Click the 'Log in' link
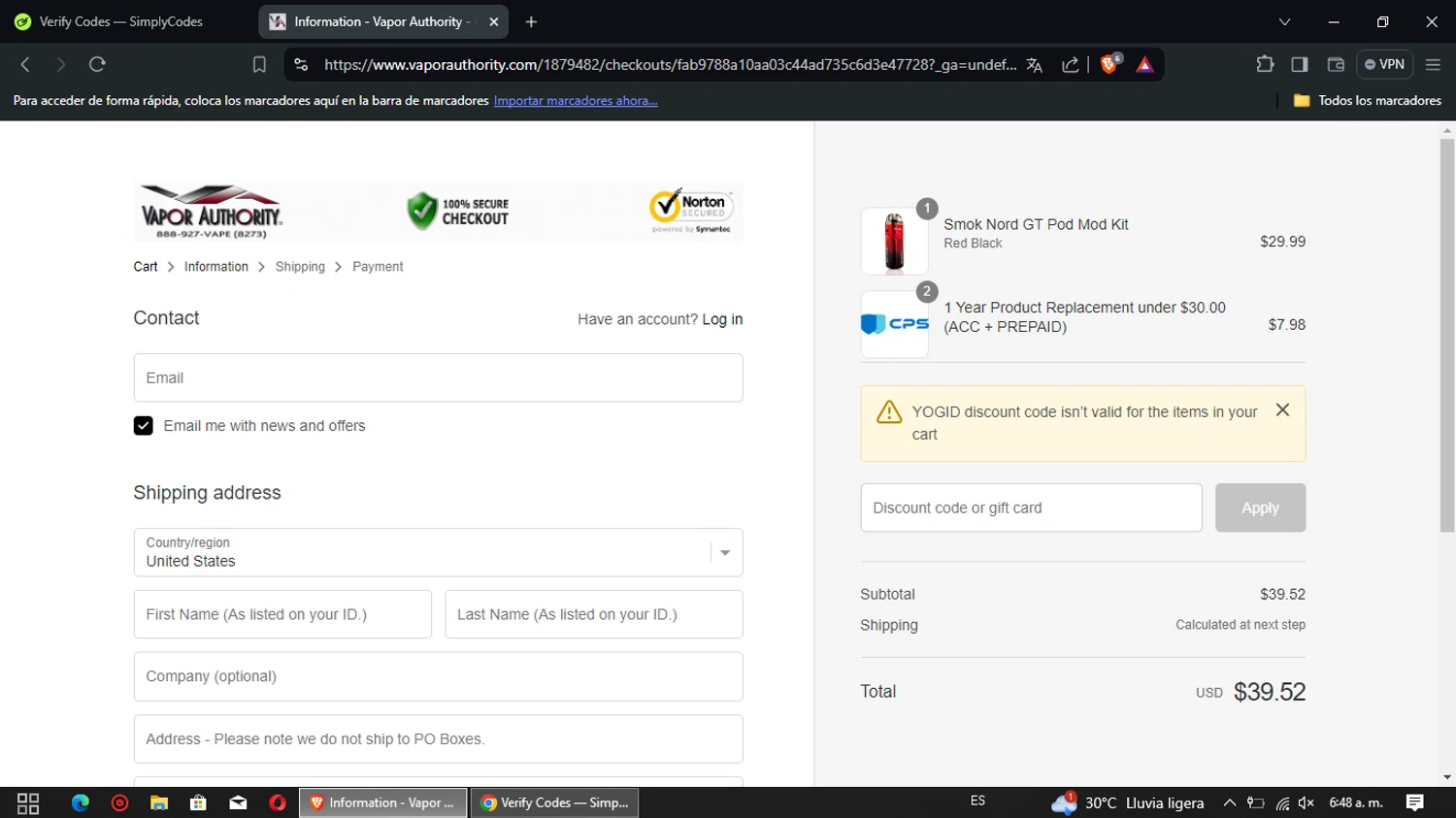Image resolution: width=1456 pixels, height=818 pixels. click(722, 319)
